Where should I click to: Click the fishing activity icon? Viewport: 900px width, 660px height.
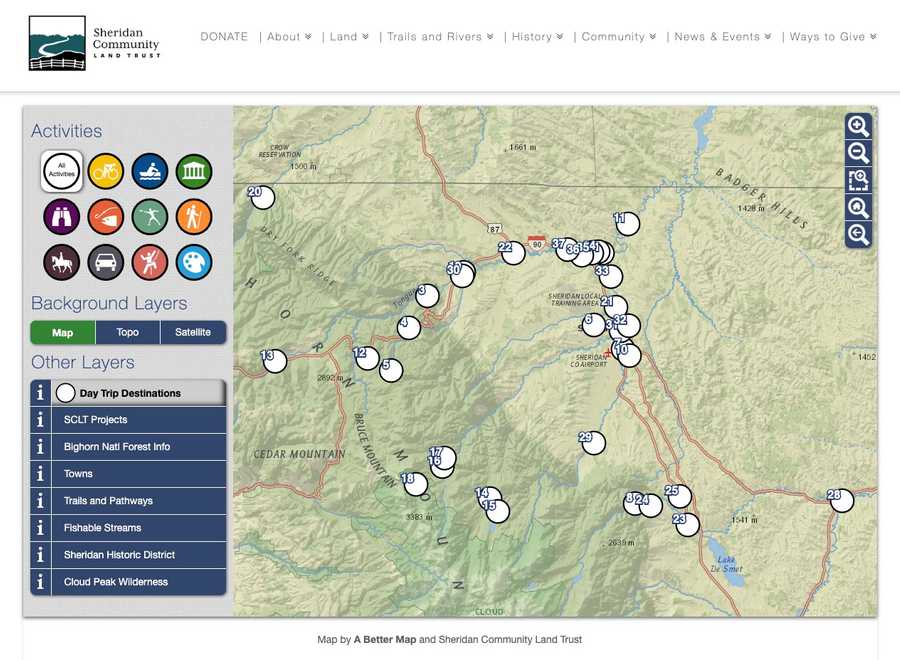[x=106, y=217]
